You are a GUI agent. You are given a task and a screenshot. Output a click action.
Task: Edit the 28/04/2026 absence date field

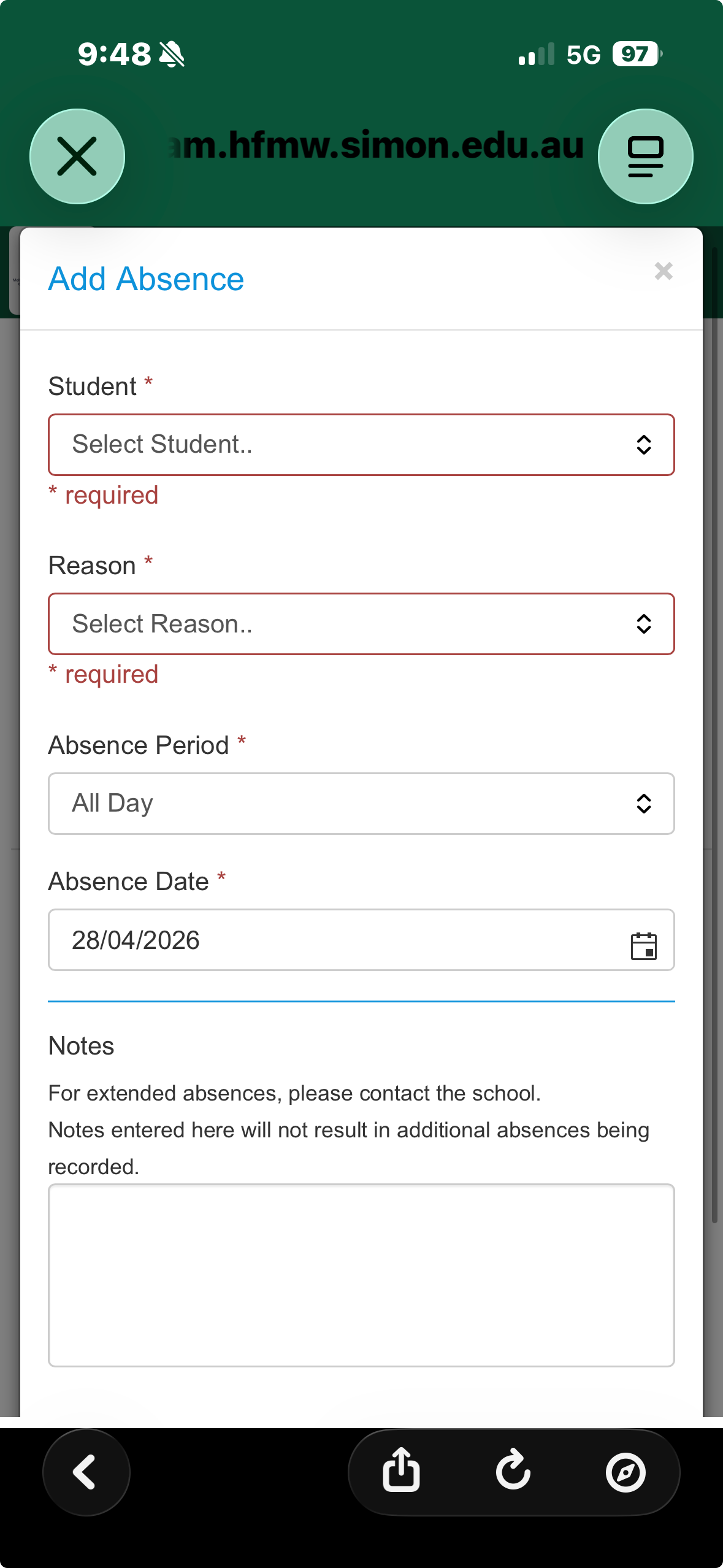click(x=361, y=940)
